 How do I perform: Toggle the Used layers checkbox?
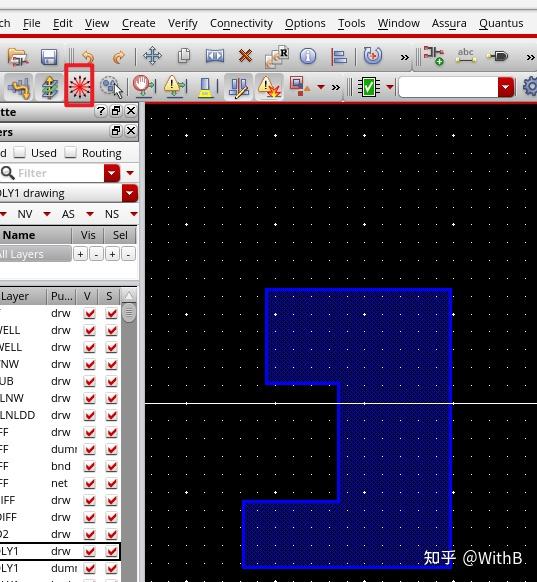point(19,153)
